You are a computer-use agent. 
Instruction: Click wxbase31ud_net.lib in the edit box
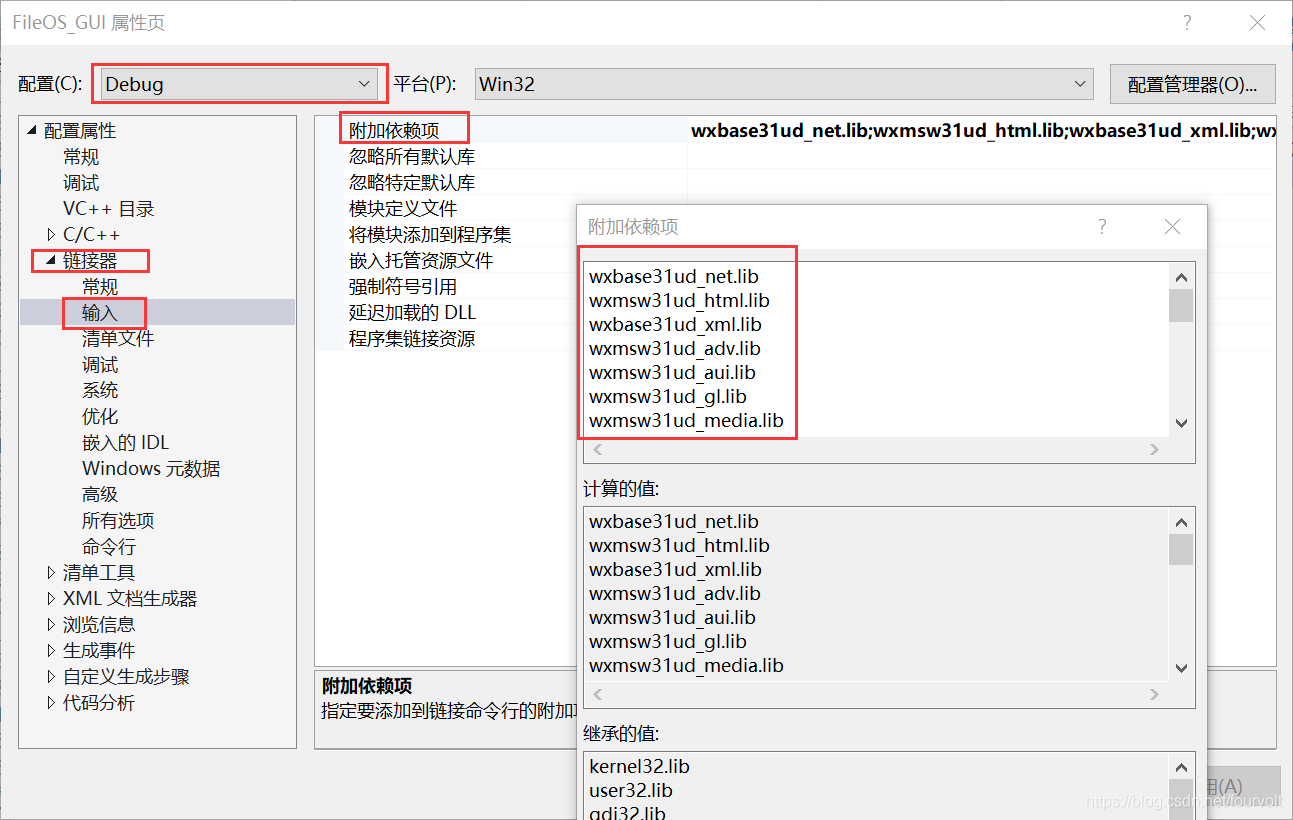pos(674,276)
